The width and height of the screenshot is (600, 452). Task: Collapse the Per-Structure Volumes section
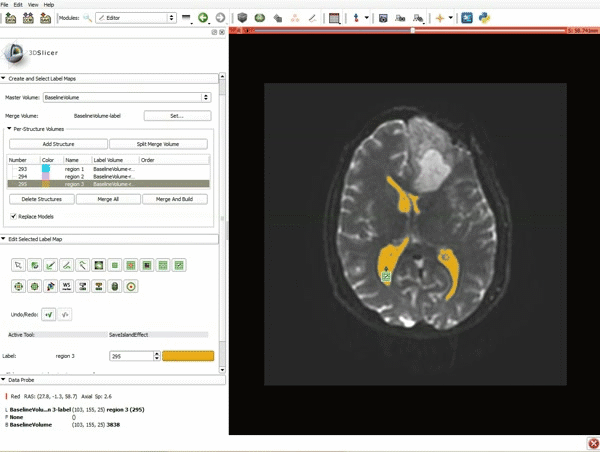[9, 129]
